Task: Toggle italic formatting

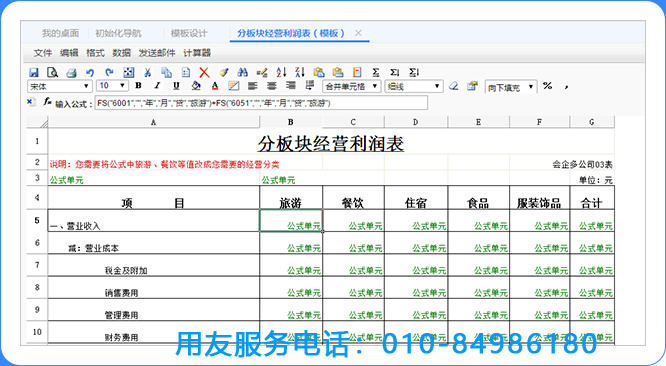Action: pyautogui.click(x=157, y=86)
